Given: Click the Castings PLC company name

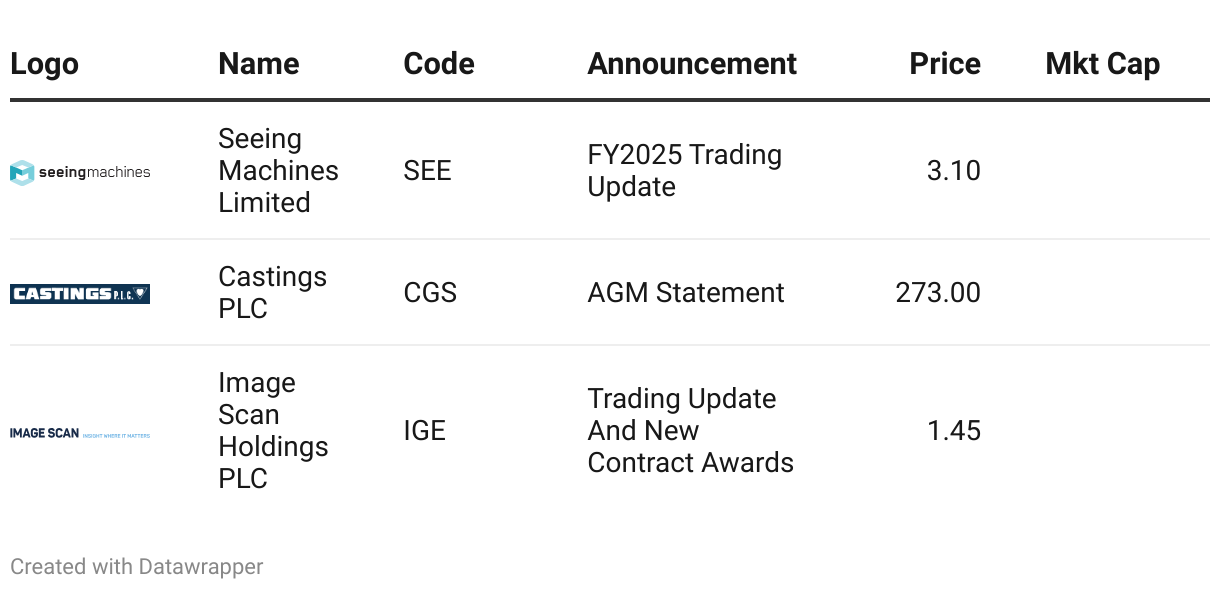Looking at the screenshot, I should click(272, 292).
